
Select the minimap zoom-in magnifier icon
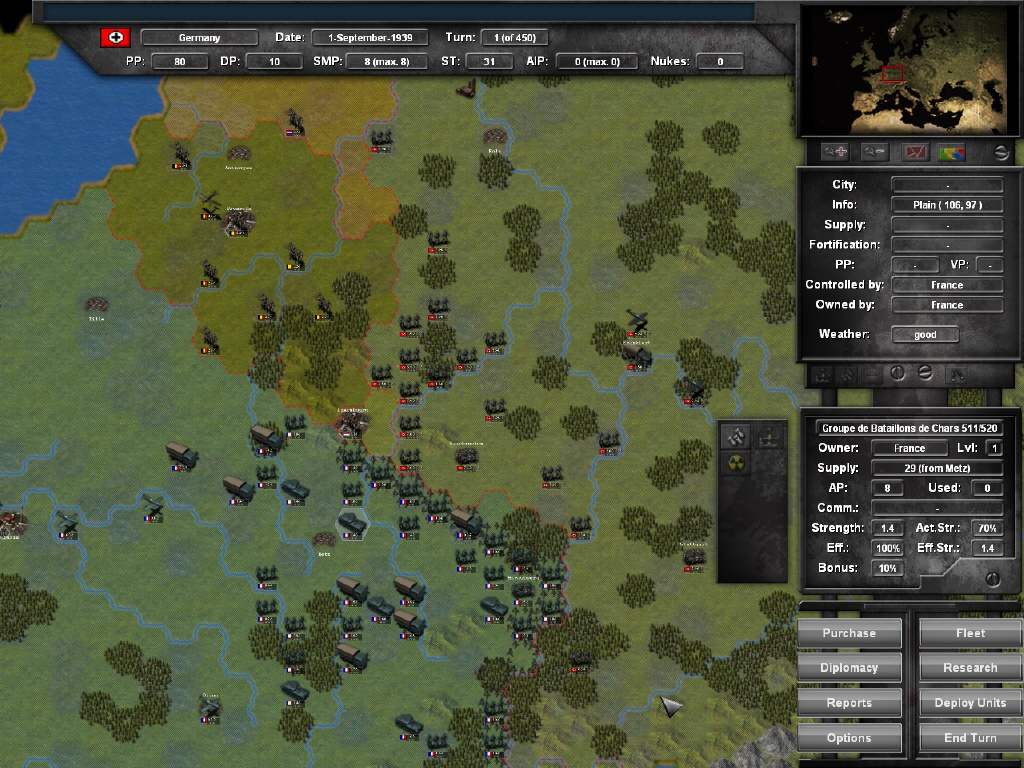(x=836, y=151)
